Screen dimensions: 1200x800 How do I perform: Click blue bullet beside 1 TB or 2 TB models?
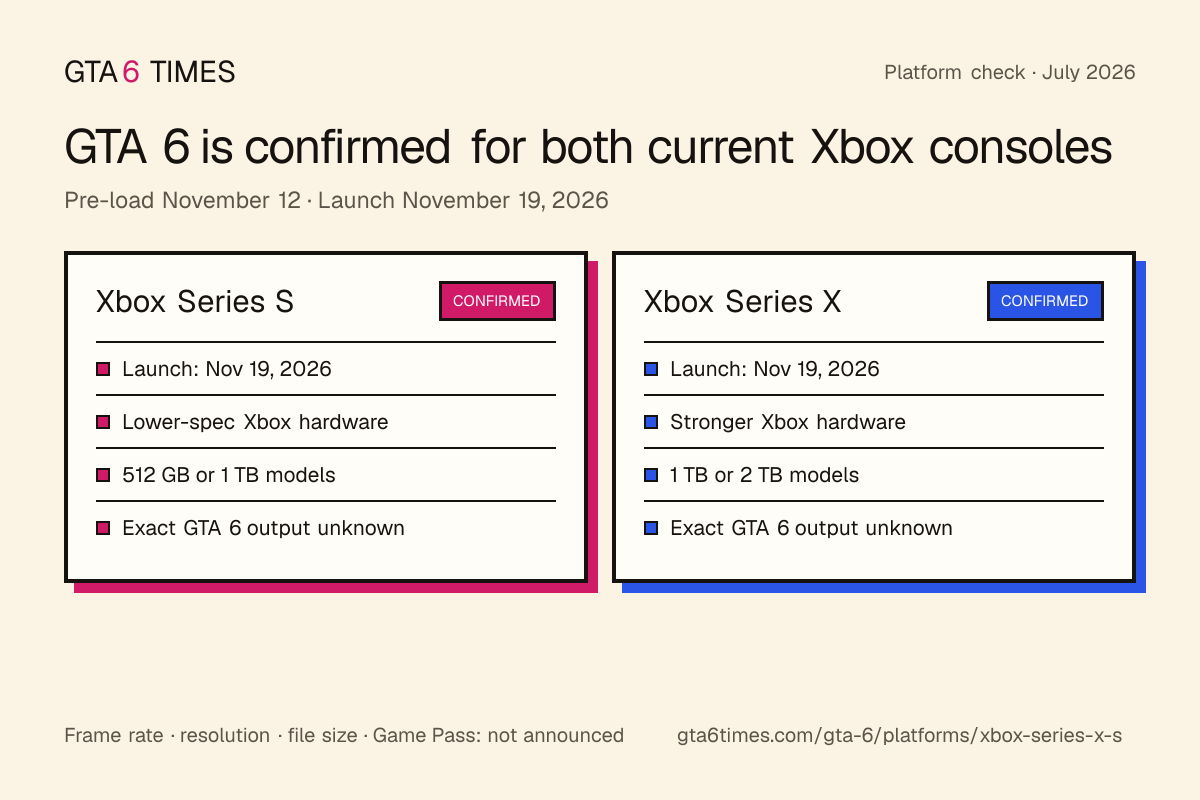(650, 475)
